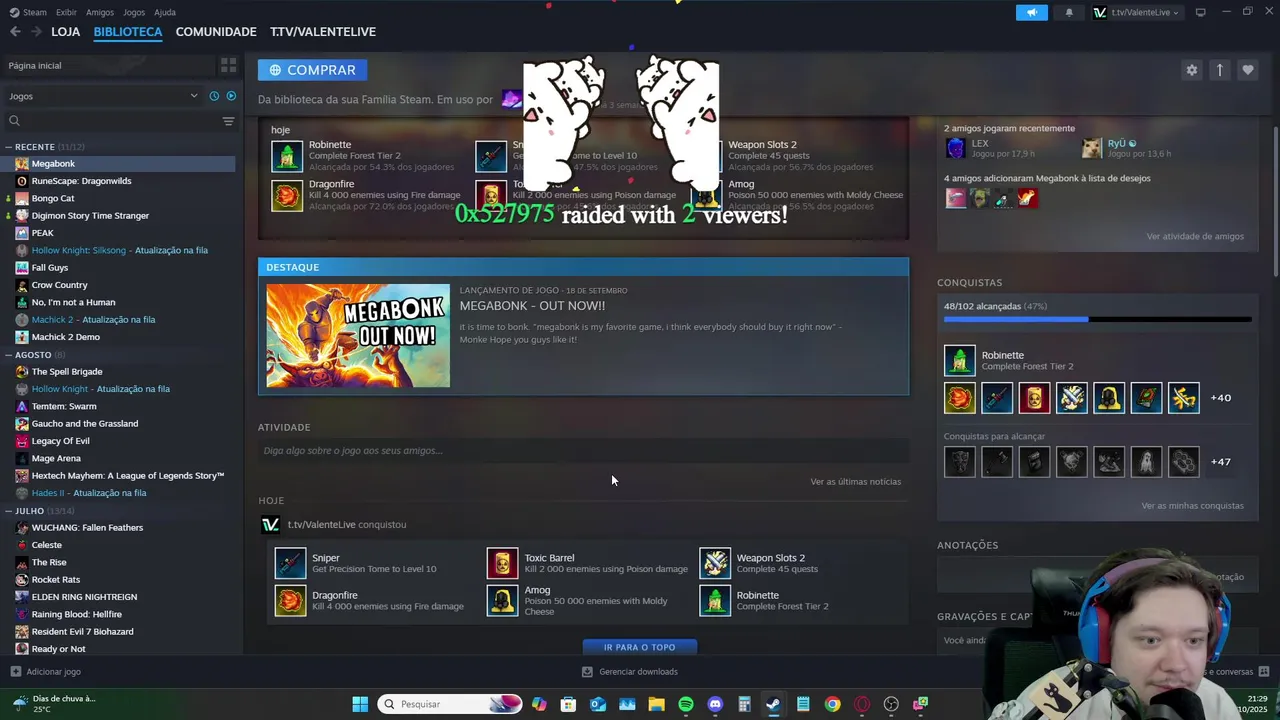1280x720 pixels.
Task: Open the Amigos menu
Action: (100, 12)
